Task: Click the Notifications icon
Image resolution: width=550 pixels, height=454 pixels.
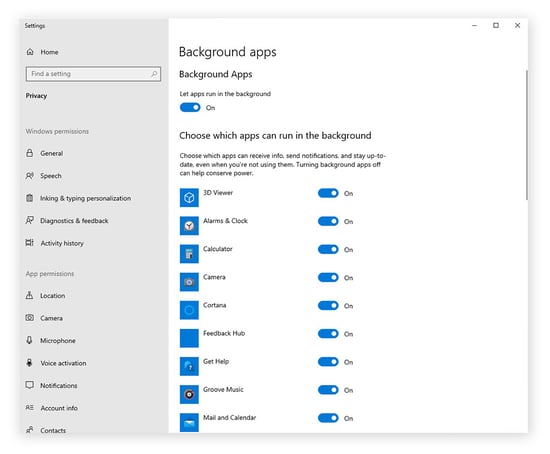Action: tap(30, 385)
